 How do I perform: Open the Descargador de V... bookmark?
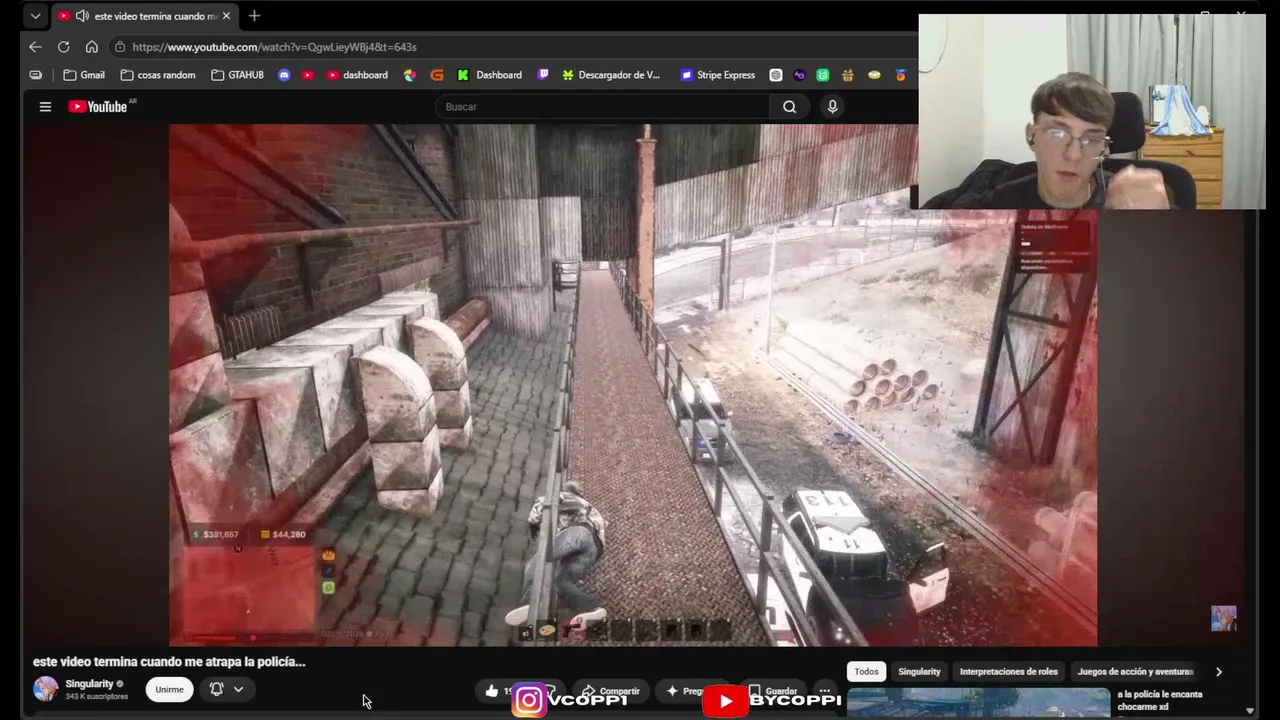[x=610, y=75]
